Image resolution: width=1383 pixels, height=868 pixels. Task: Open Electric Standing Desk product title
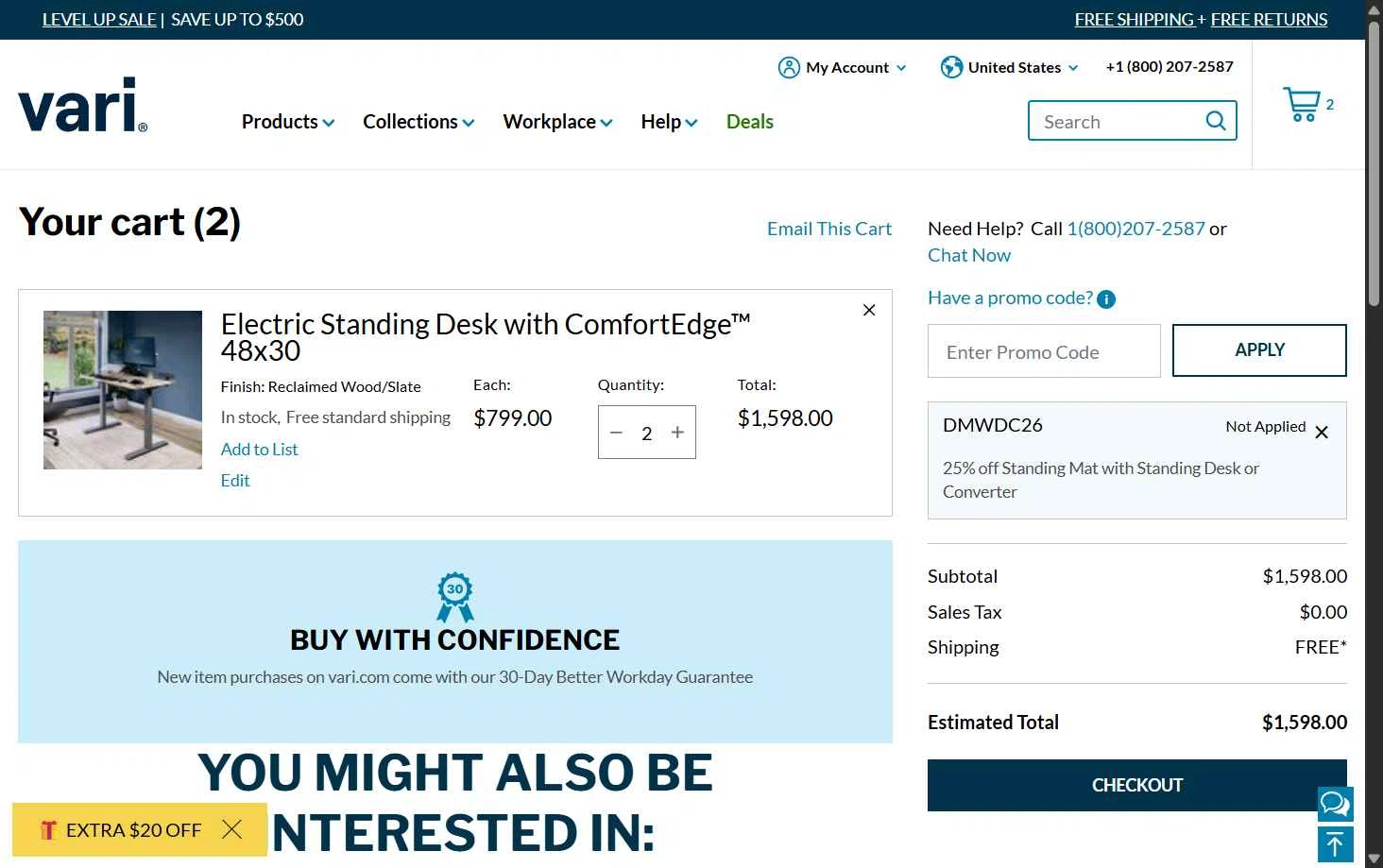pyautogui.click(x=486, y=337)
